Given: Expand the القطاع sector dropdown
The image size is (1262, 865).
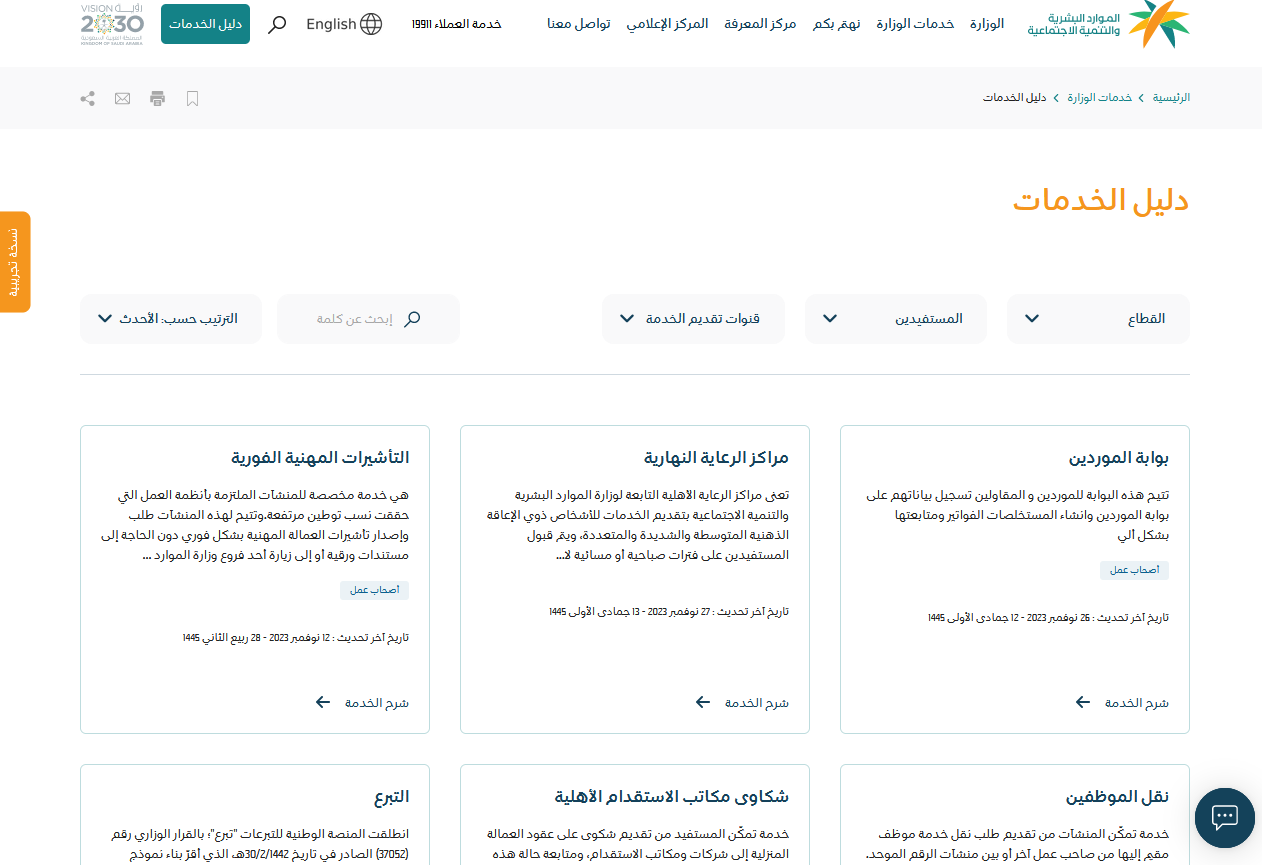Looking at the screenshot, I should point(1098,319).
